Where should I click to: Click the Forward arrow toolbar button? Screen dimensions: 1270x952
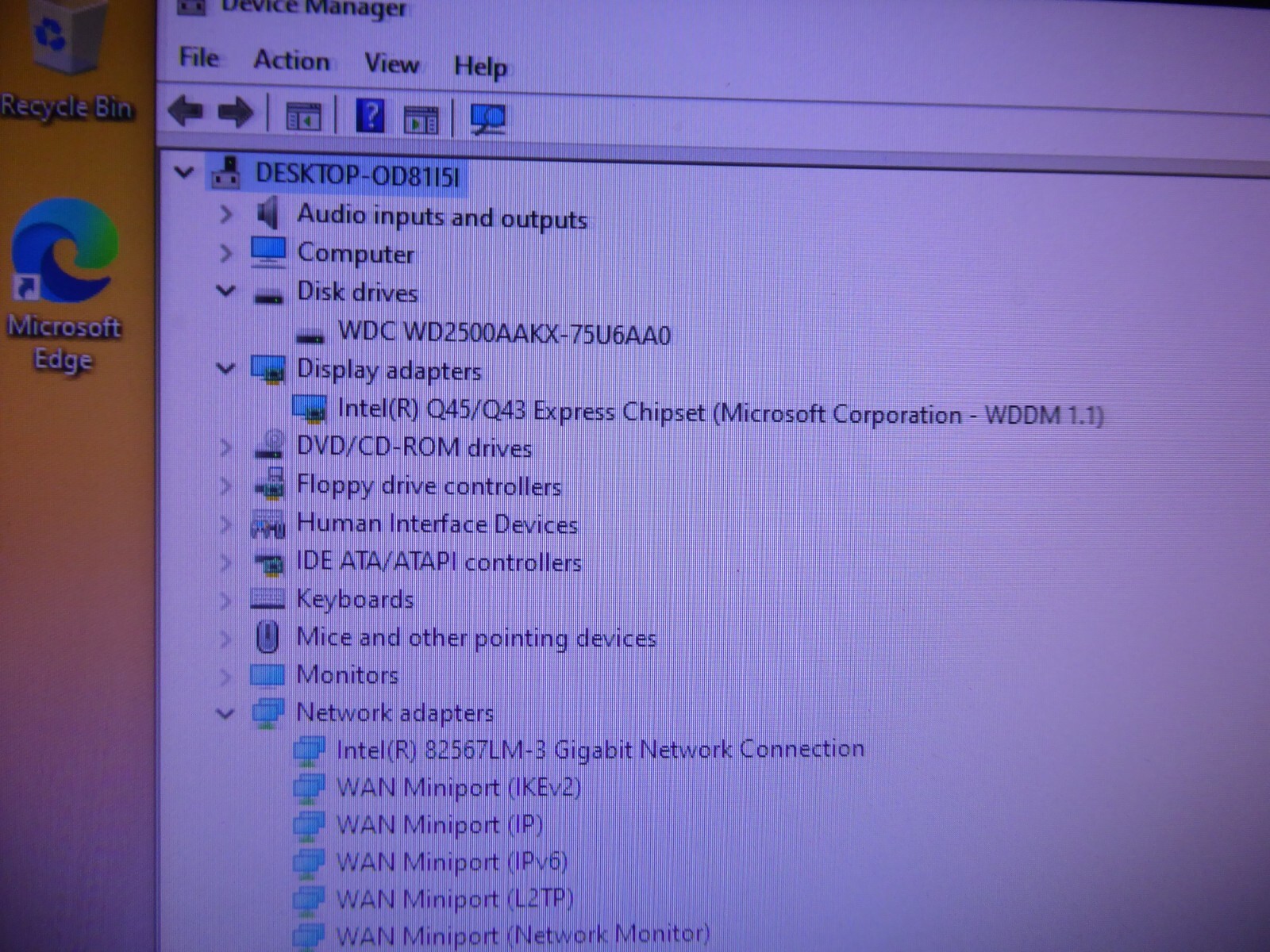[236, 113]
